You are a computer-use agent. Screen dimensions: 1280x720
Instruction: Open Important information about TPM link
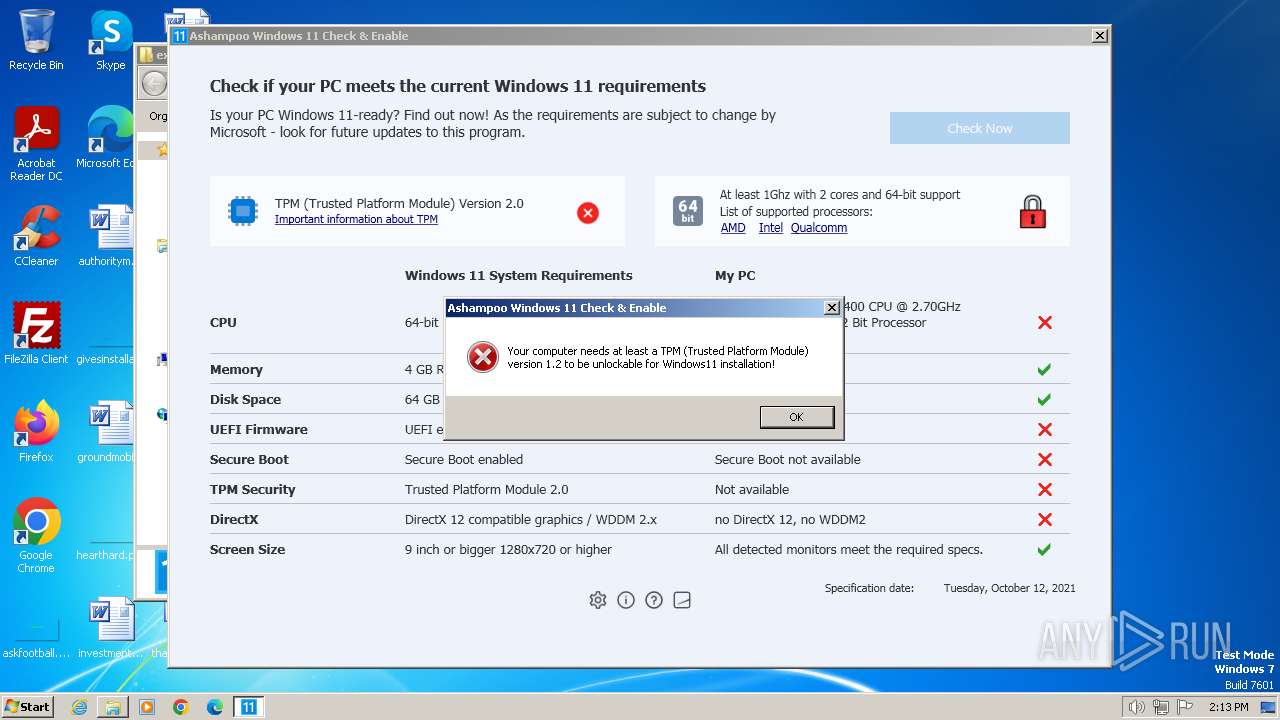356,219
